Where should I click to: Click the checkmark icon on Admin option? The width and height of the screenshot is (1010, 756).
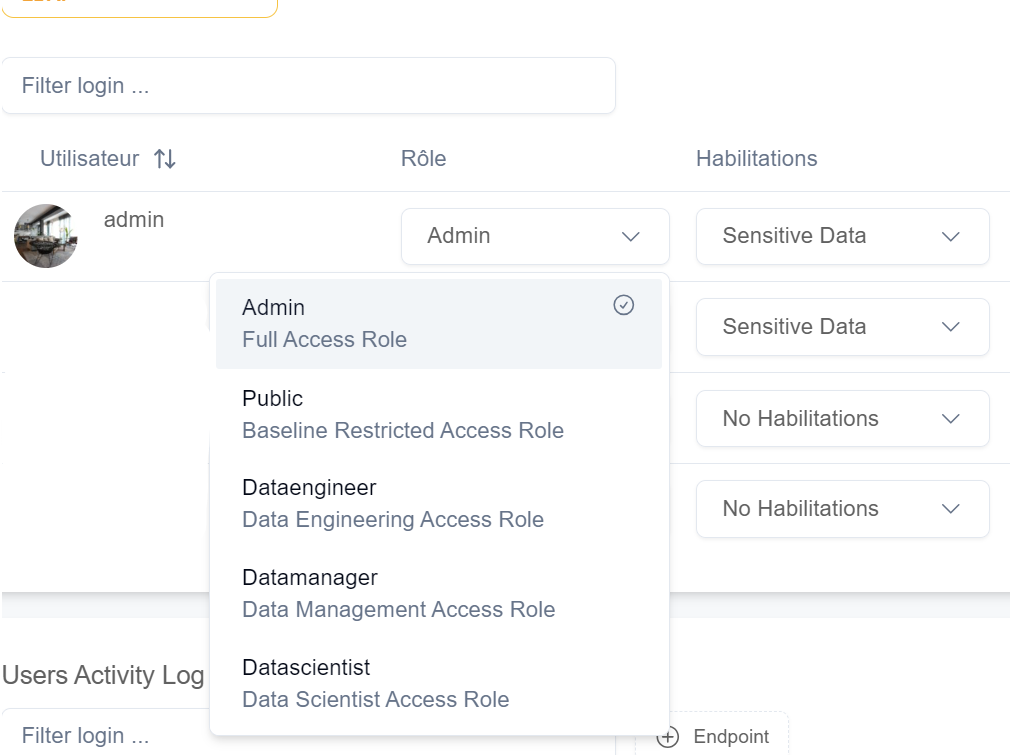click(623, 306)
